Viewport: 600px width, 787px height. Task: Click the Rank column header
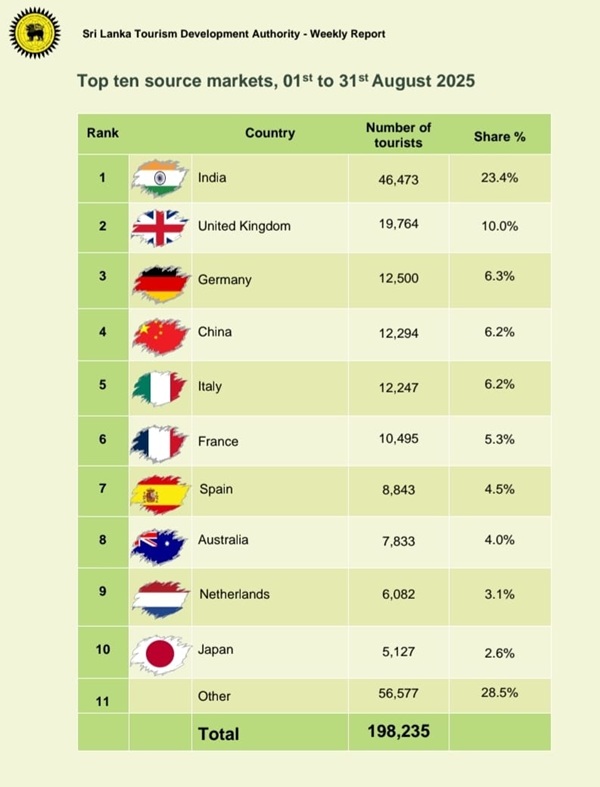(x=102, y=133)
